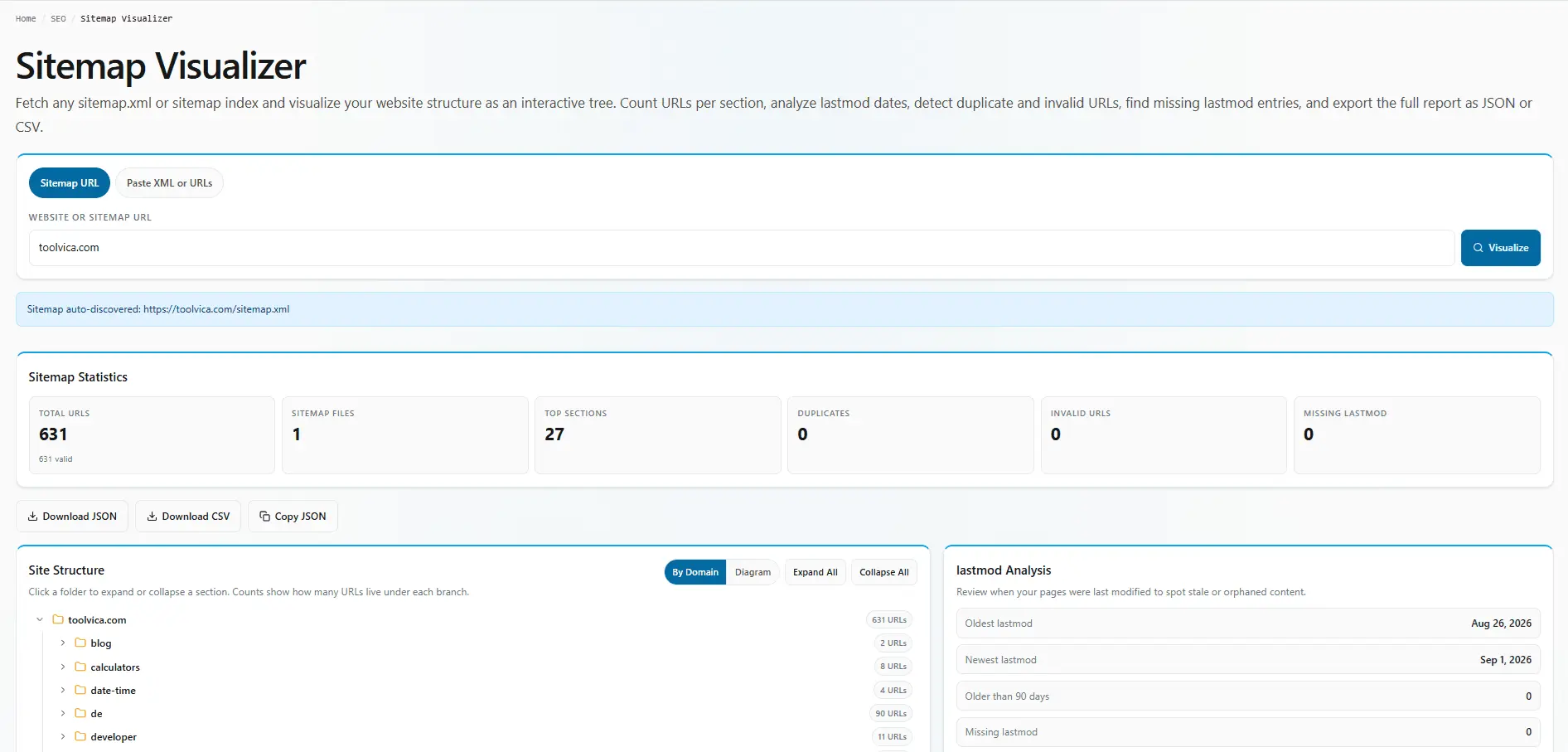Click Collapse All in Site Structure
The height and width of the screenshot is (752, 1568).
[884, 572]
